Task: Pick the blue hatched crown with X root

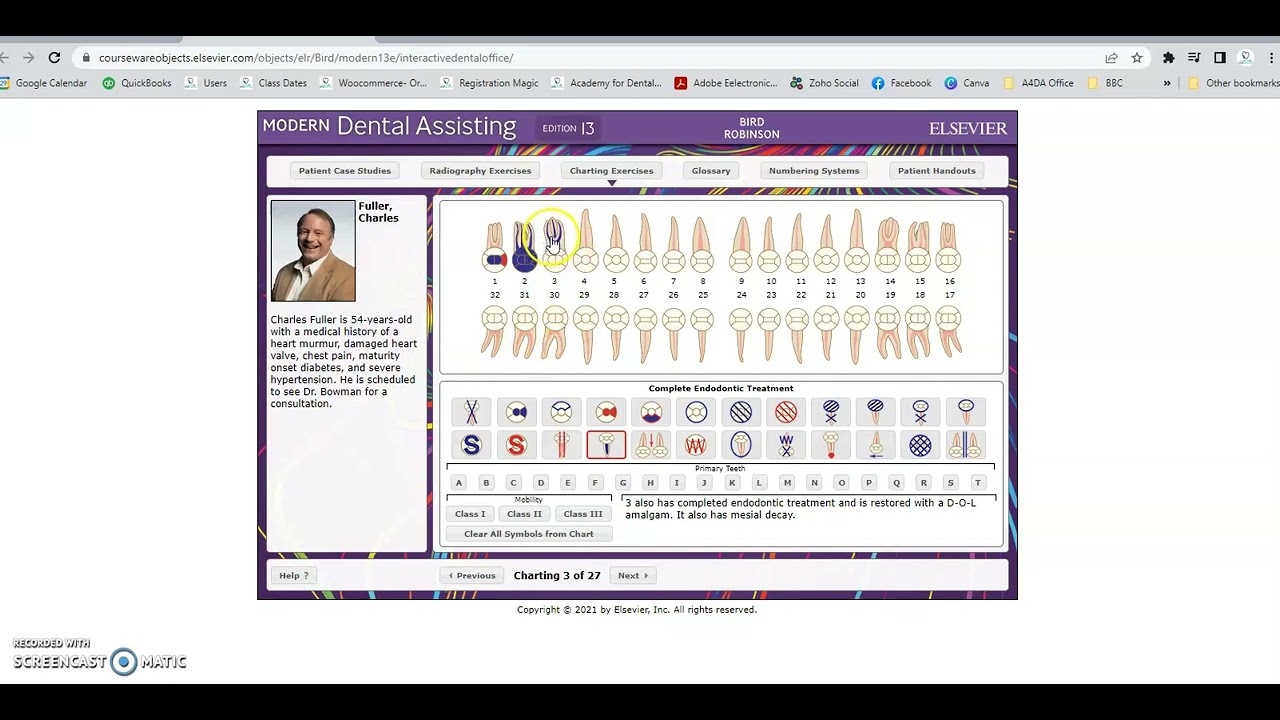Action: (831, 412)
